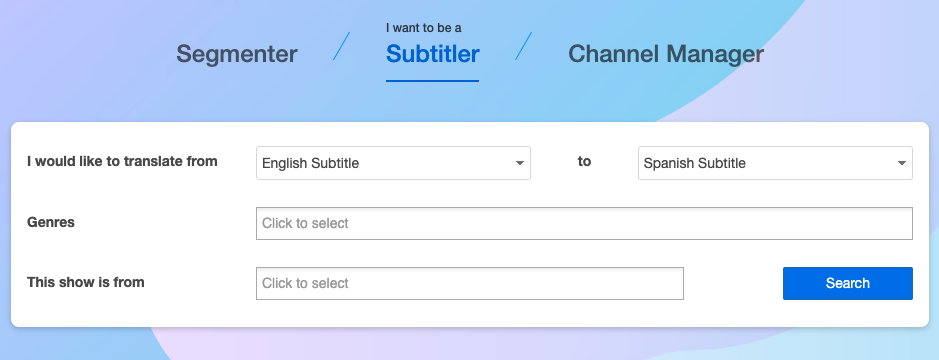Click the 'to' text between language dropdowns
This screenshot has height=360, width=939.
point(584,162)
